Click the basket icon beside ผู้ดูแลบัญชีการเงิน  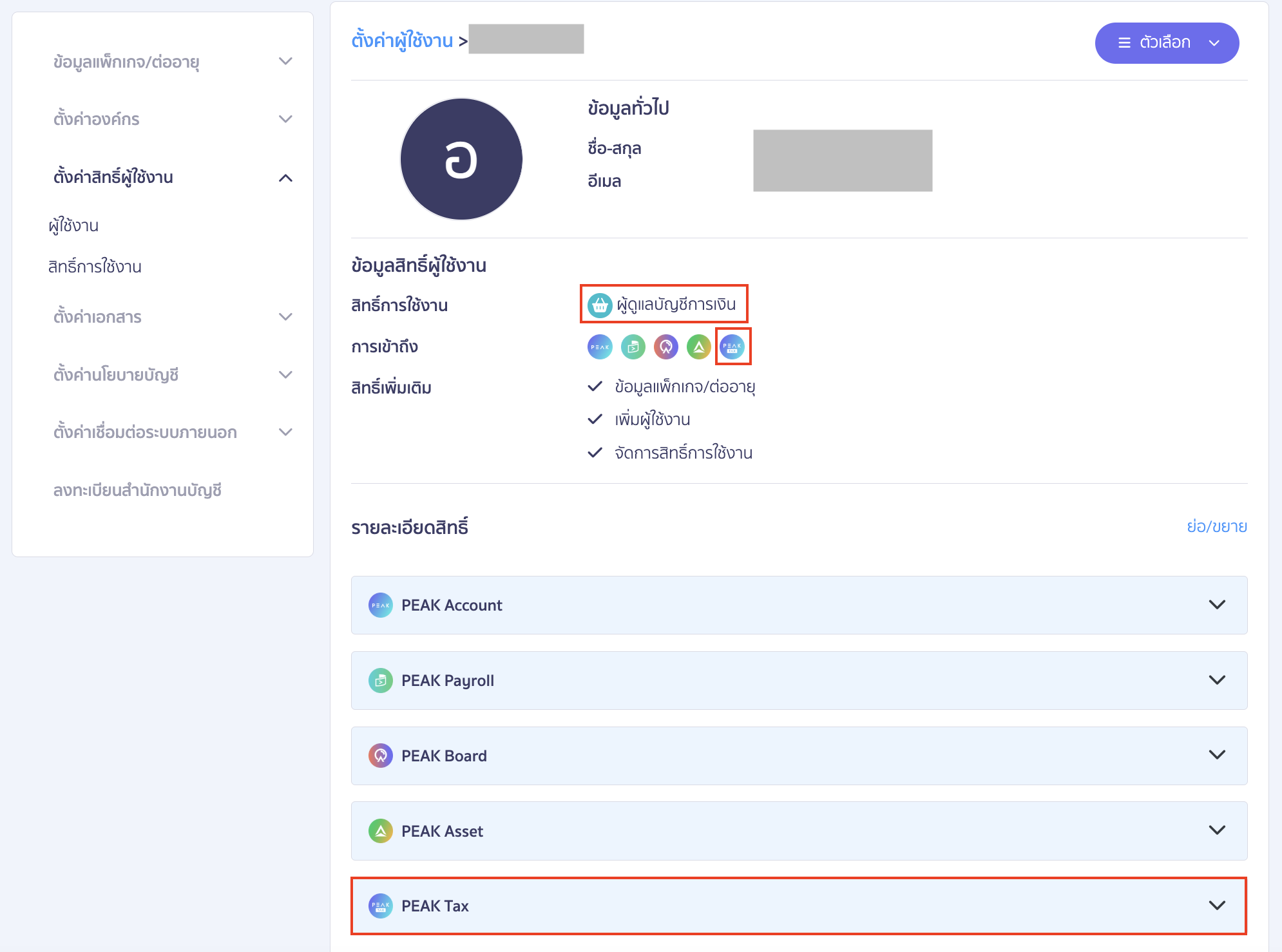point(600,305)
